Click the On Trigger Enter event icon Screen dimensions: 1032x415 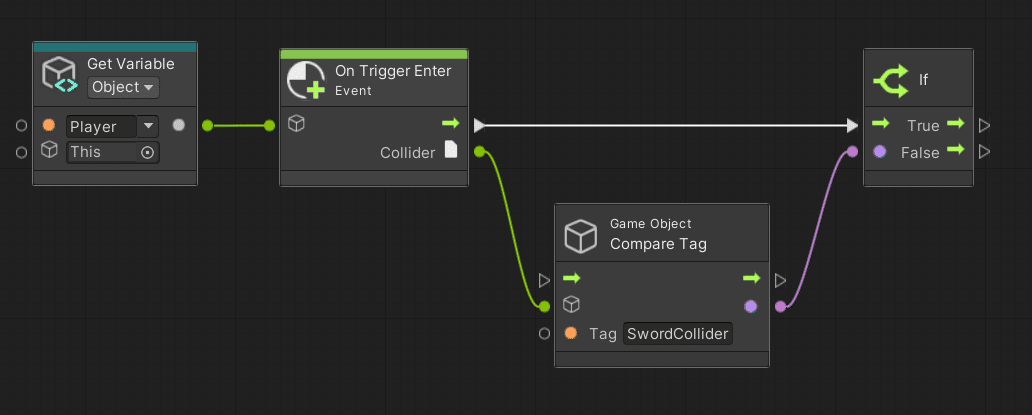tap(306, 80)
